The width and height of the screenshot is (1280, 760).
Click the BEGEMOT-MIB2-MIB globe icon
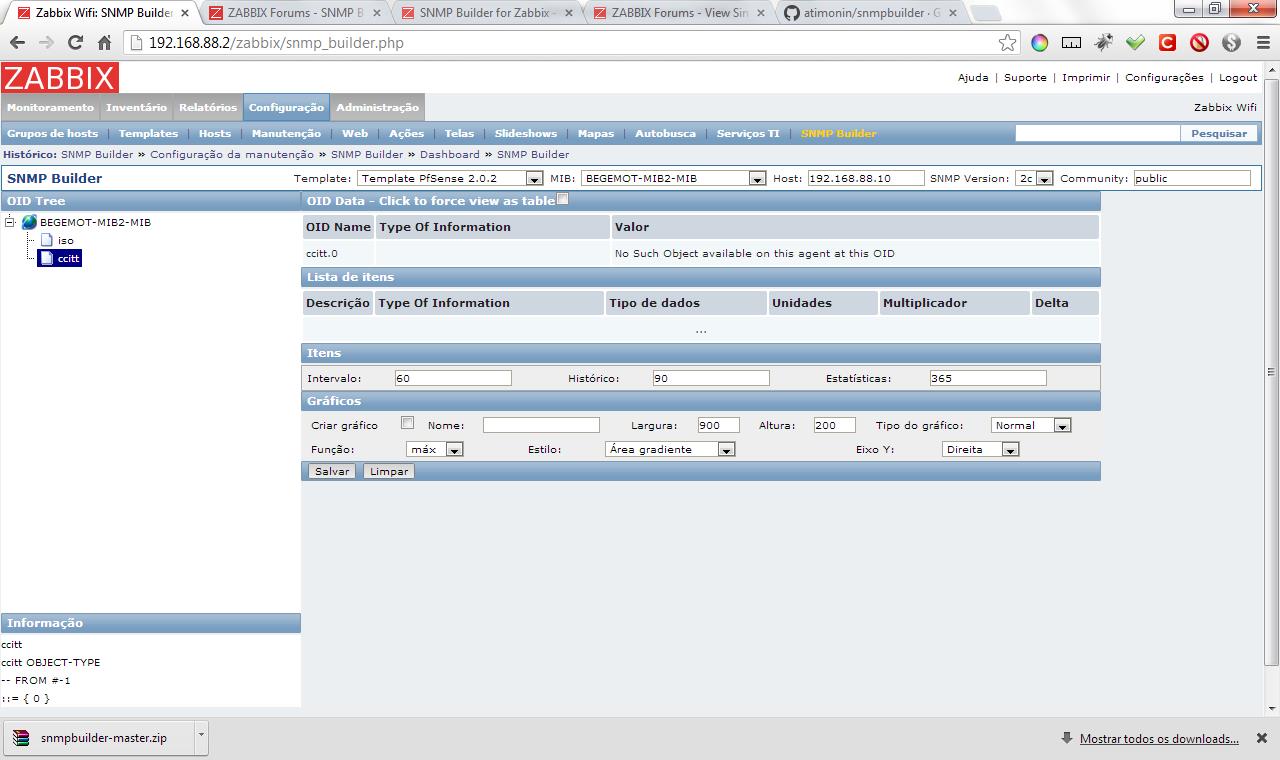29,222
